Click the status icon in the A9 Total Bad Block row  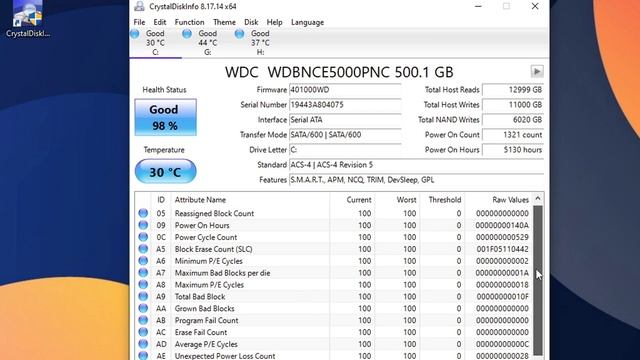(143, 296)
